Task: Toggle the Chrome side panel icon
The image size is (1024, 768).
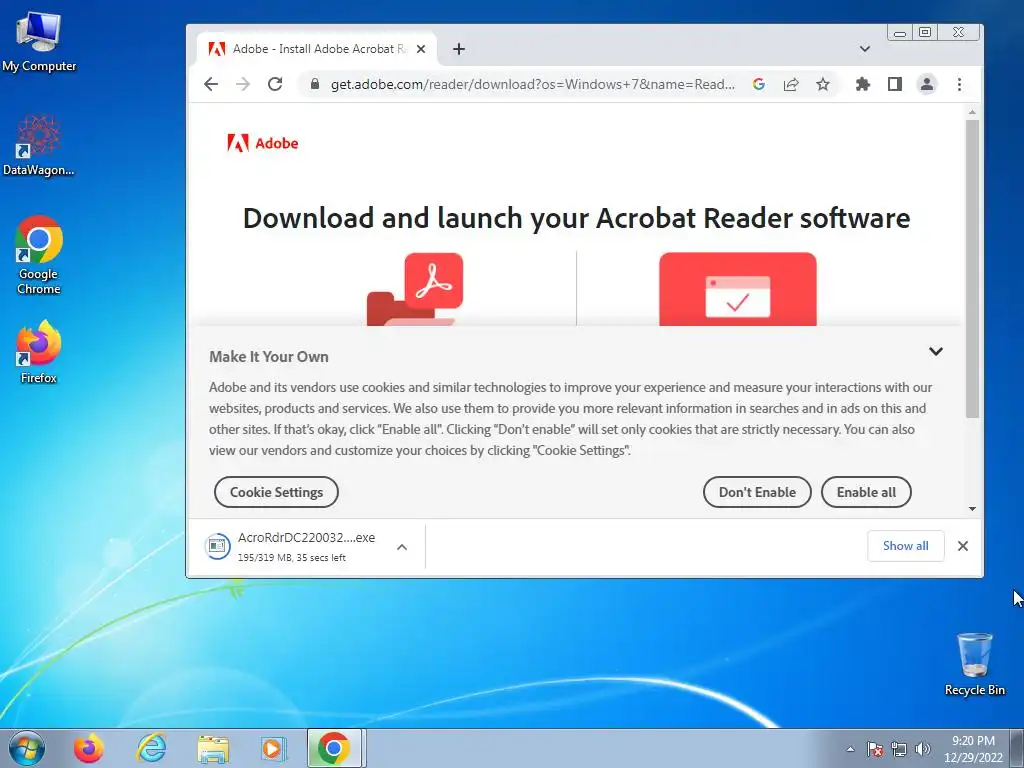Action: coord(895,84)
